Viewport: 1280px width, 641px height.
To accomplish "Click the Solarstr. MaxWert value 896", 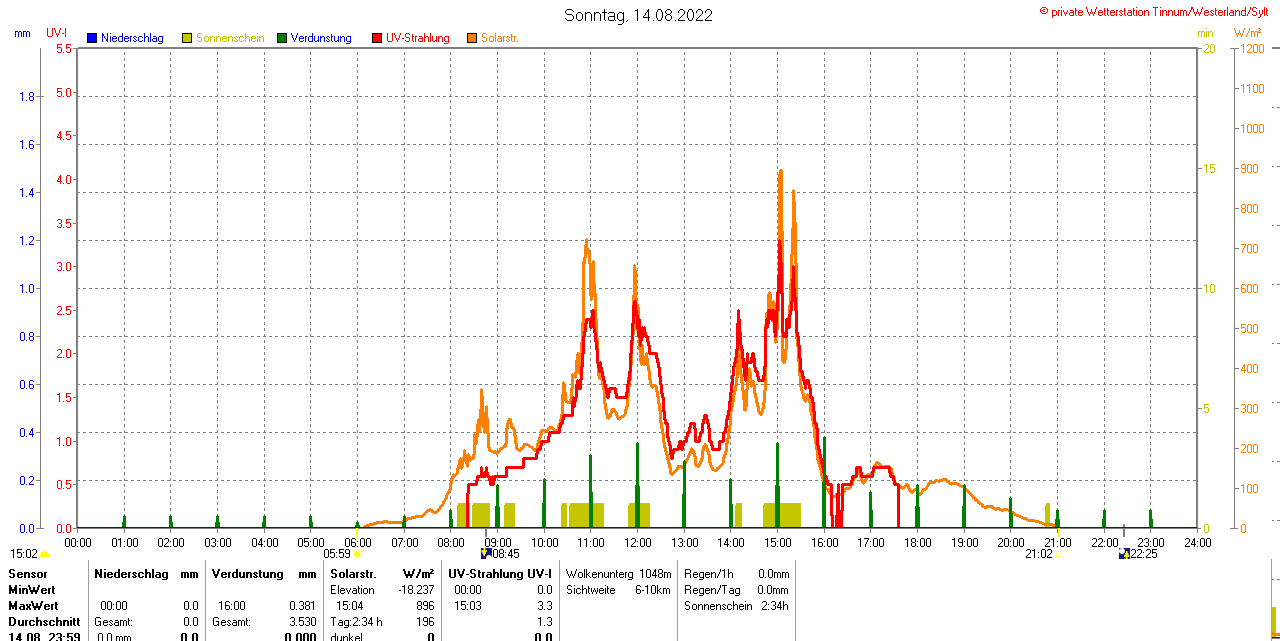I will [425, 606].
